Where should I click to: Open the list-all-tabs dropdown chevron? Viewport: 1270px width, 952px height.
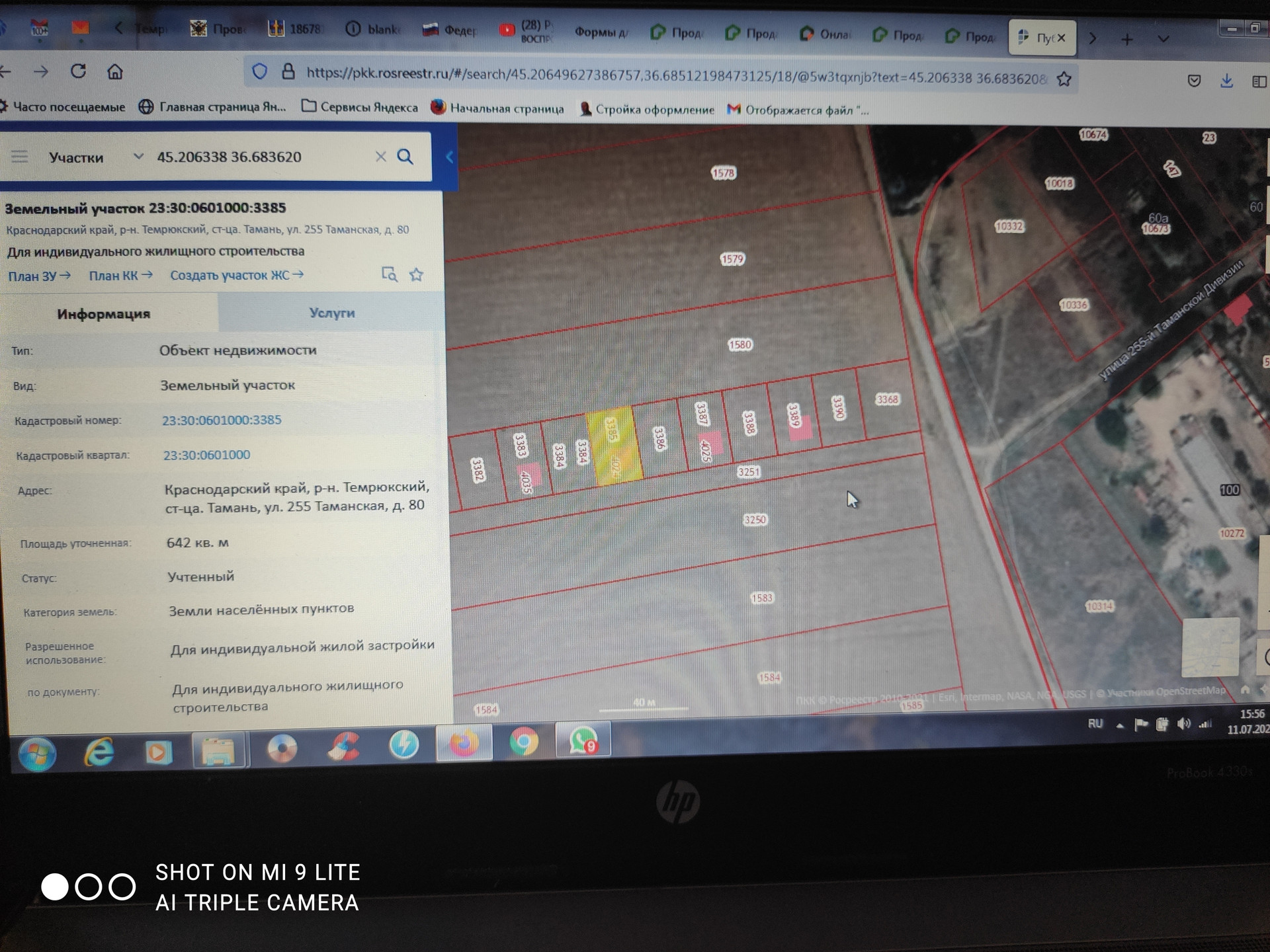[1164, 39]
